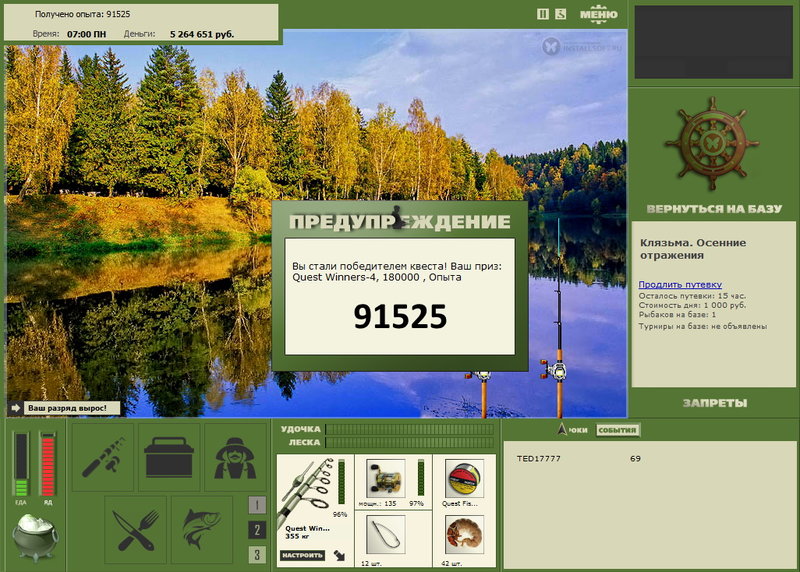This screenshot has height=572, width=800.
Task: Click Рыбаков на базе: 1 text
Action: click(x=677, y=314)
